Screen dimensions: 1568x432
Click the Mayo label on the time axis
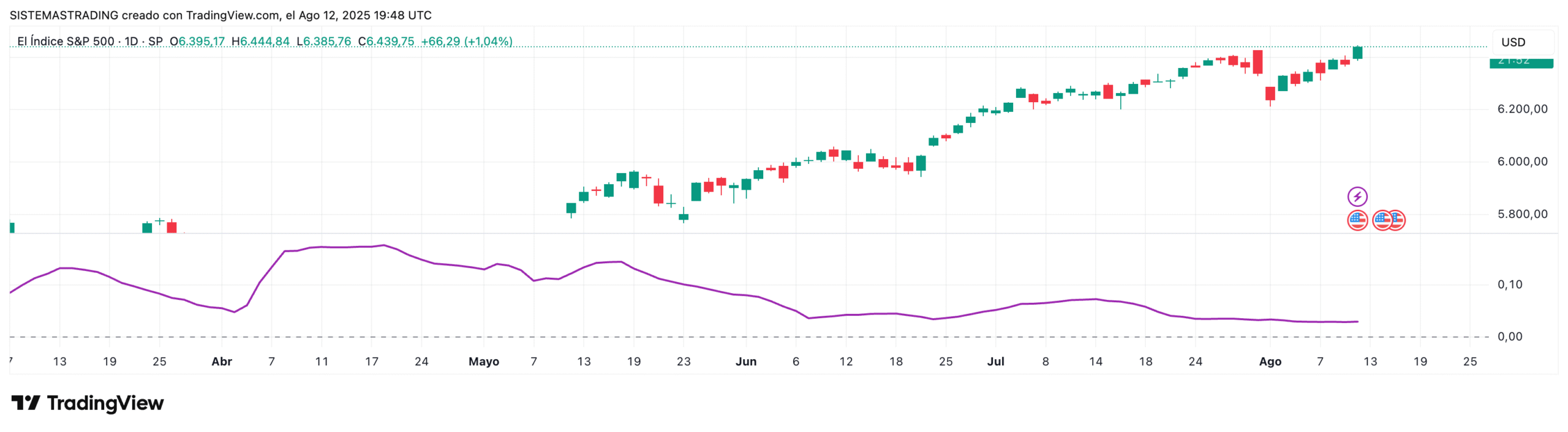click(x=483, y=362)
